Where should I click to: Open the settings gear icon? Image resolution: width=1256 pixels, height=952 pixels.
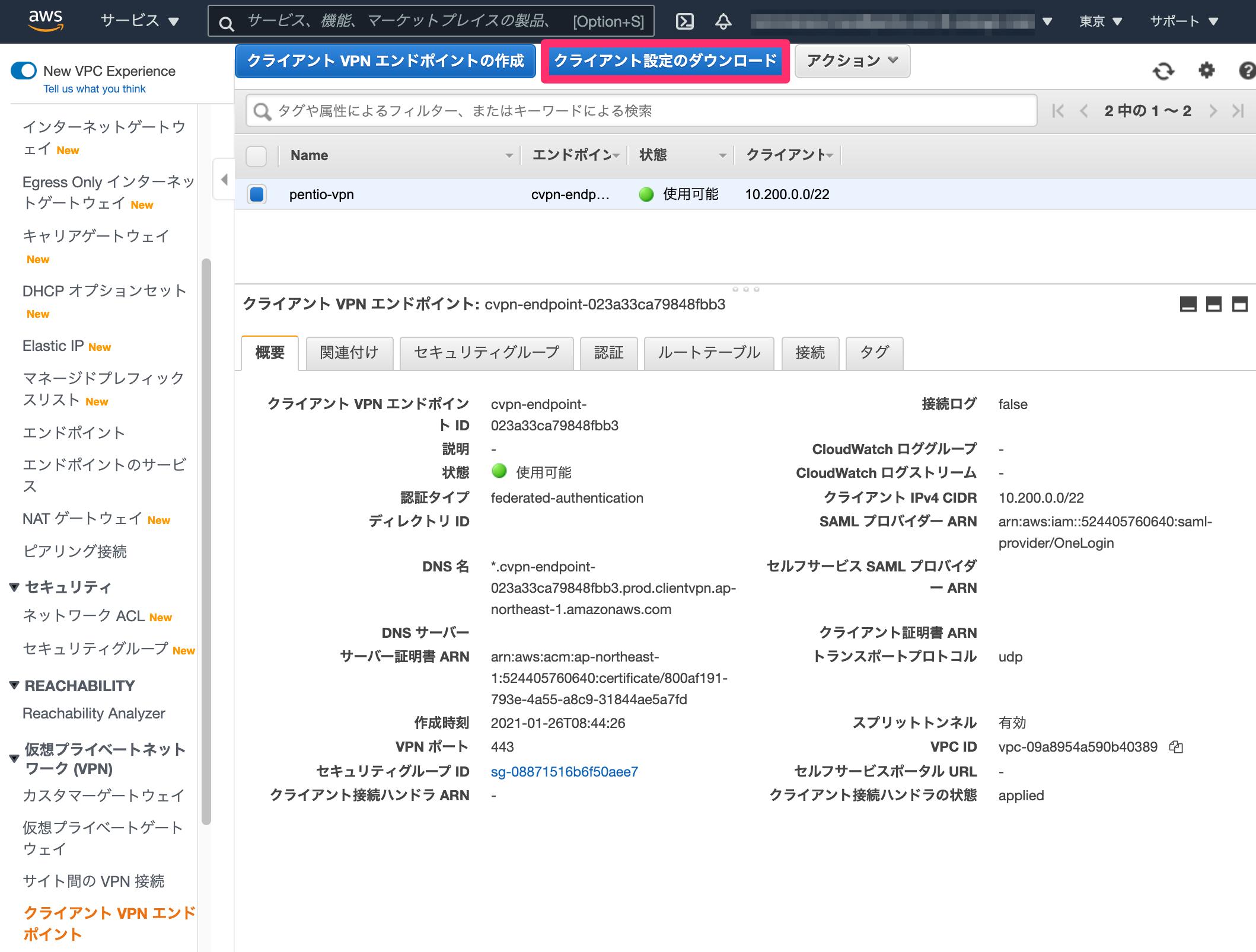click(x=1207, y=71)
